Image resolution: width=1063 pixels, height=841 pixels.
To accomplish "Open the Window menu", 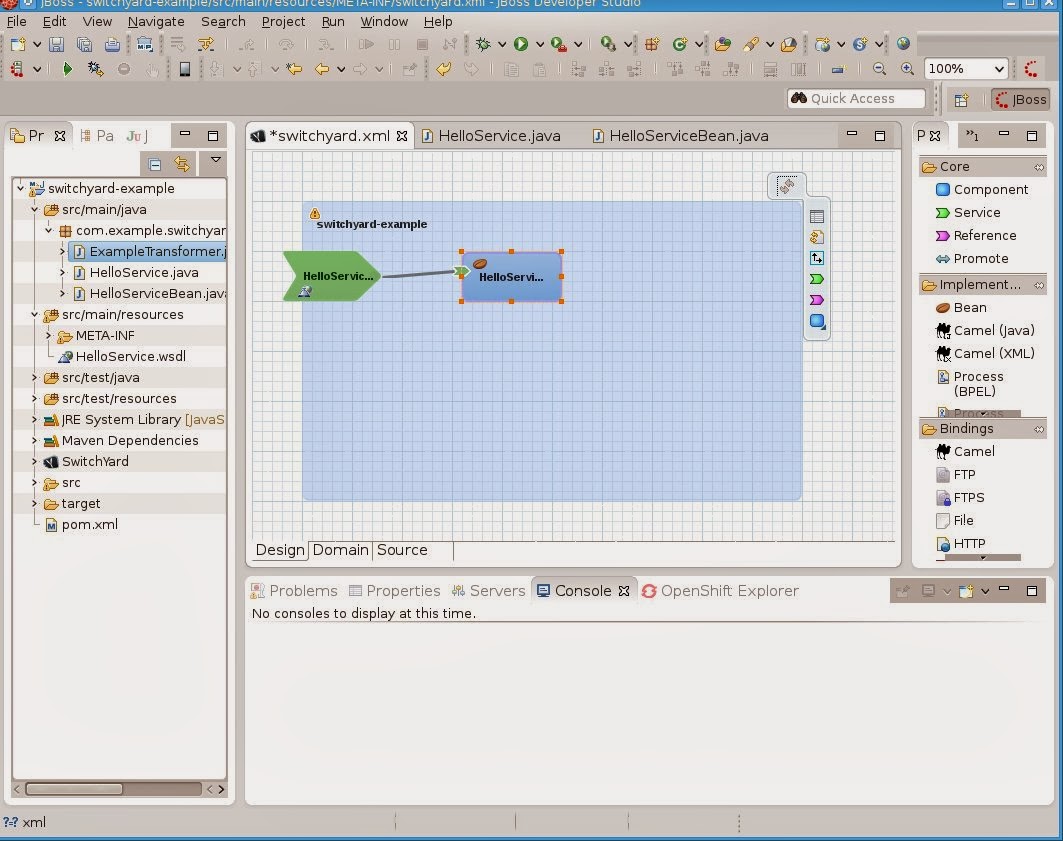I will click(x=384, y=22).
